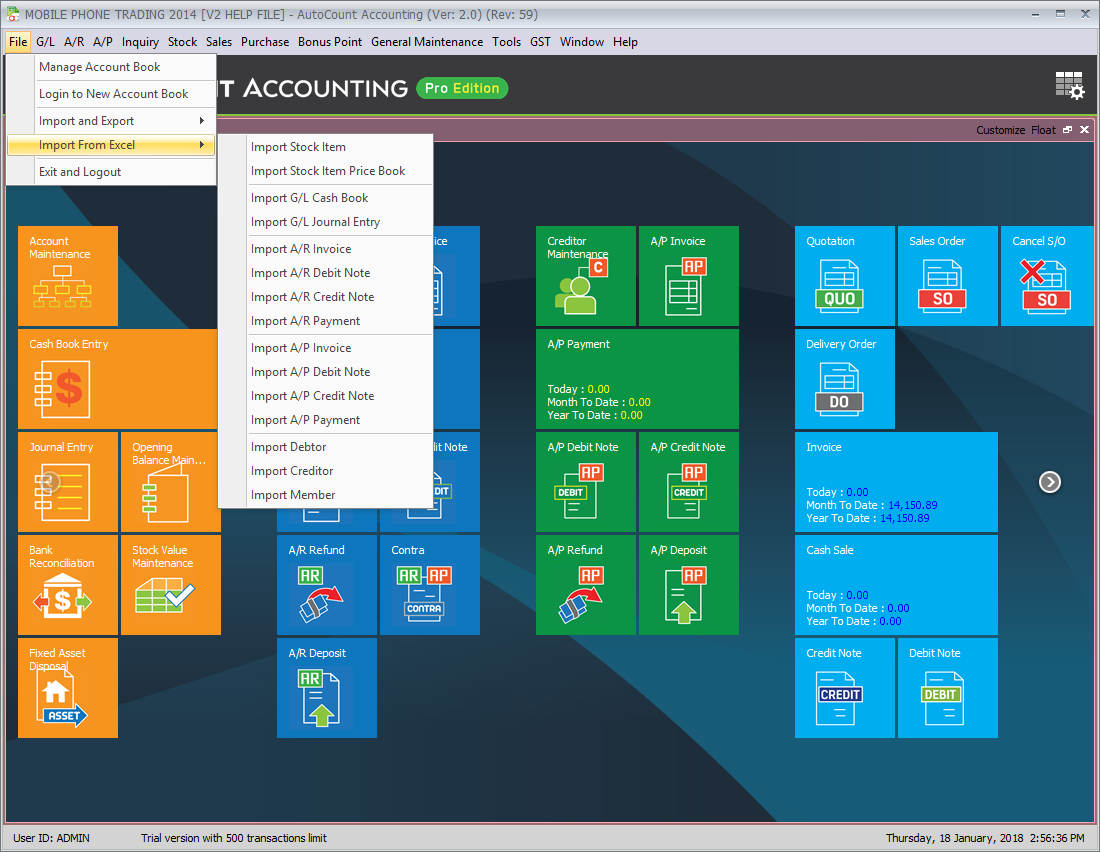Open the A/P Payment summary tile
This screenshot has width=1100, height=852.
(637, 379)
